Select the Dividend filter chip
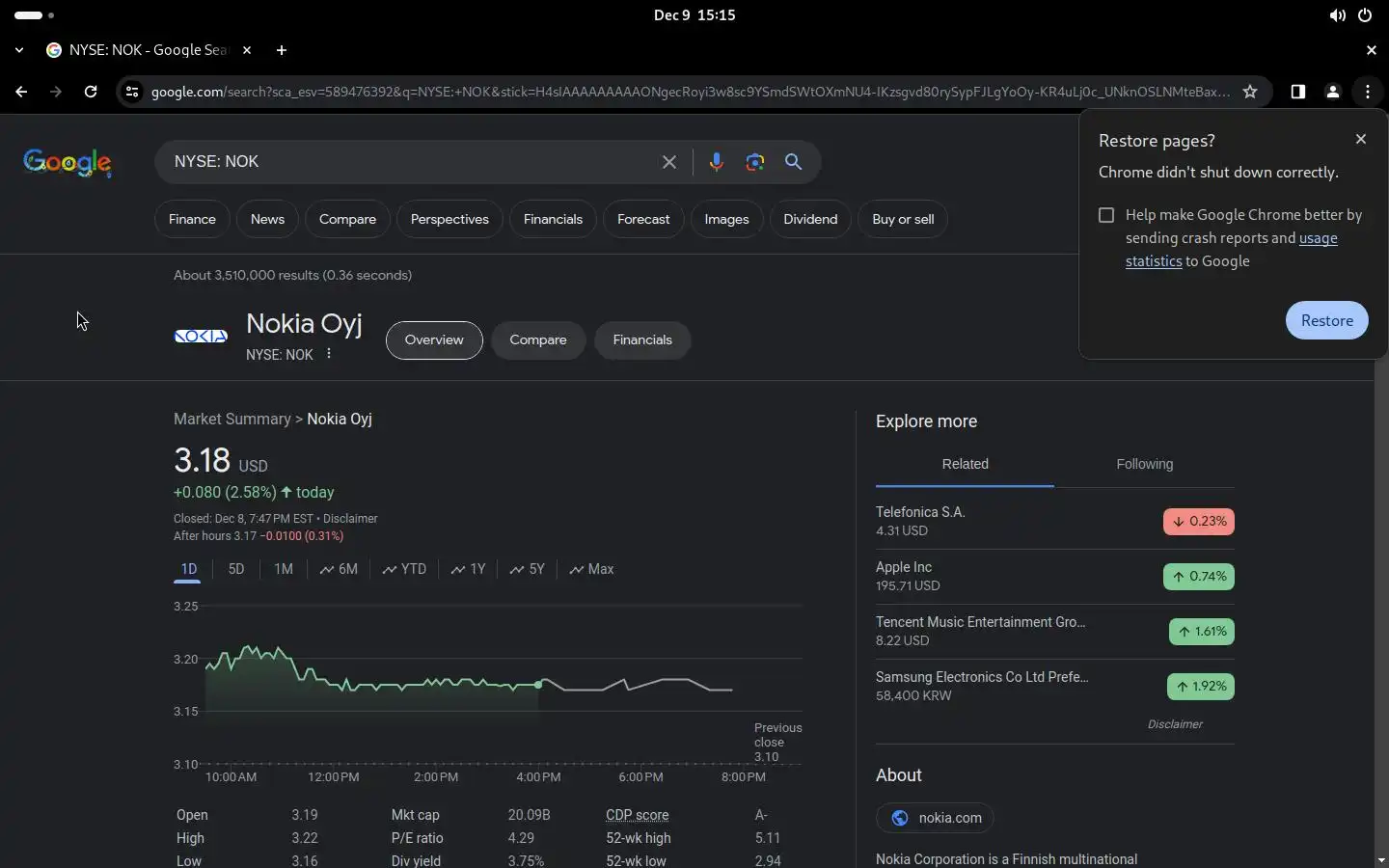The image size is (1389, 868). coord(810,219)
